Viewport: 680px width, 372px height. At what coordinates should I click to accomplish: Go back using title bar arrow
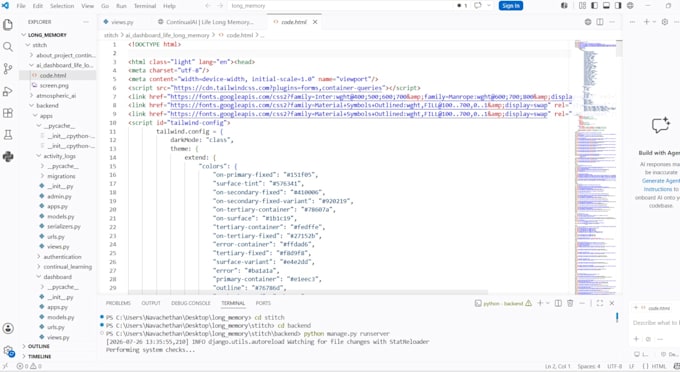(x=208, y=6)
